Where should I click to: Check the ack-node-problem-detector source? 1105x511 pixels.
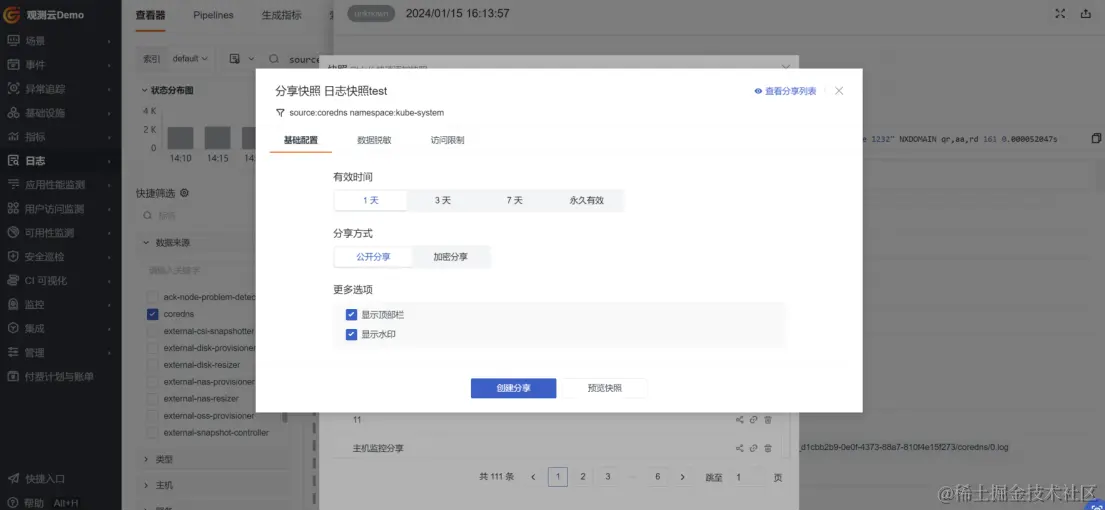152,297
